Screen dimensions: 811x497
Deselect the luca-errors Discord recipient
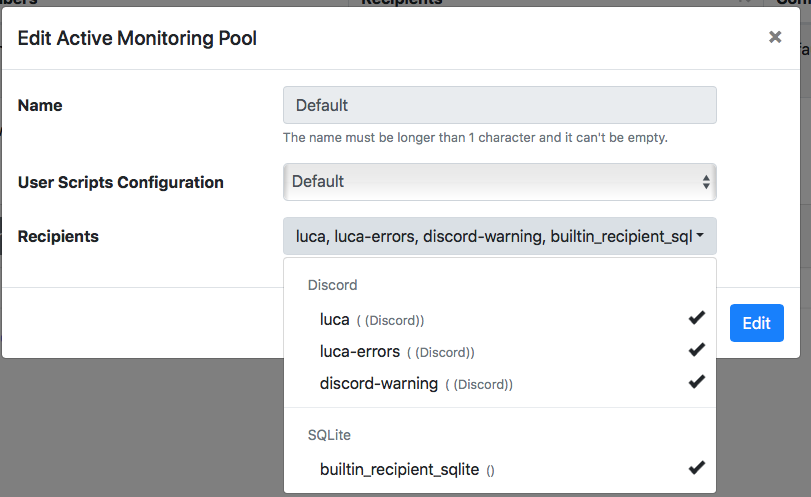point(500,352)
